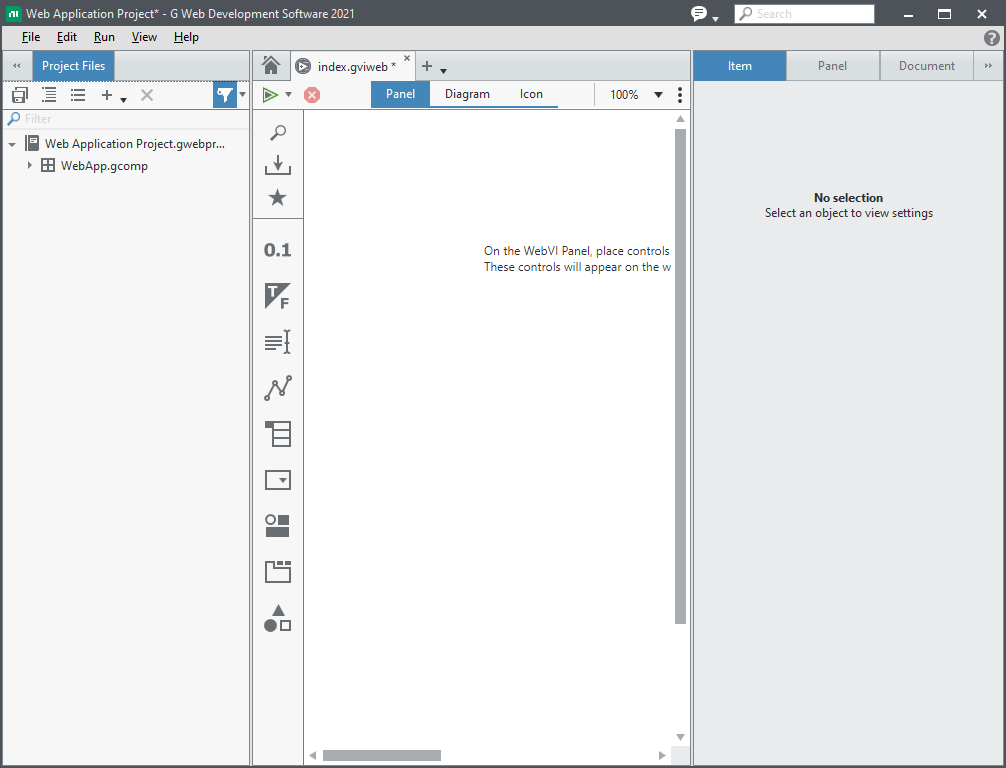Click the scroll down arrow of panel
Viewport: 1006px width, 768px height.
tap(681, 737)
